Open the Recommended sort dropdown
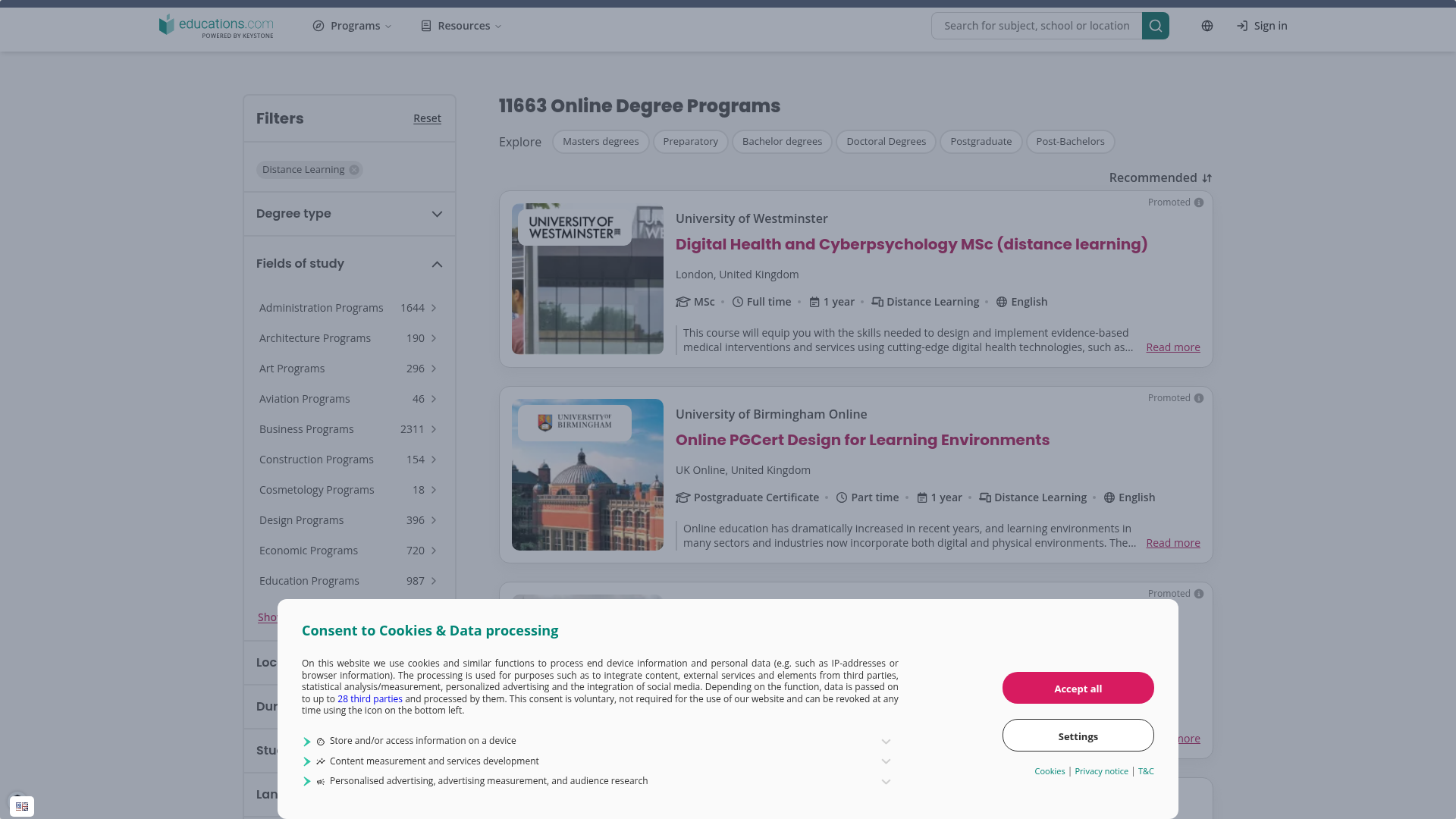This screenshot has height=819, width=1456. [x=1160, y=178]
